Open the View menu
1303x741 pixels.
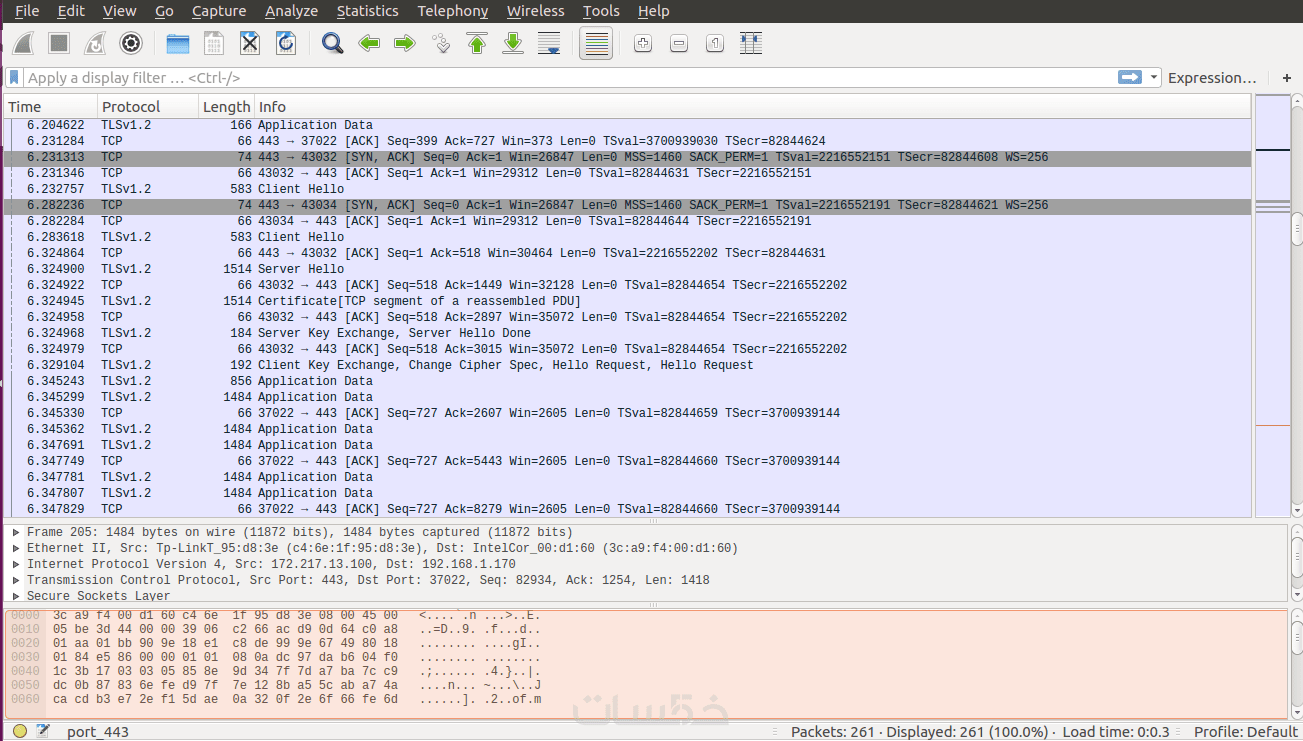click(119, 11)
